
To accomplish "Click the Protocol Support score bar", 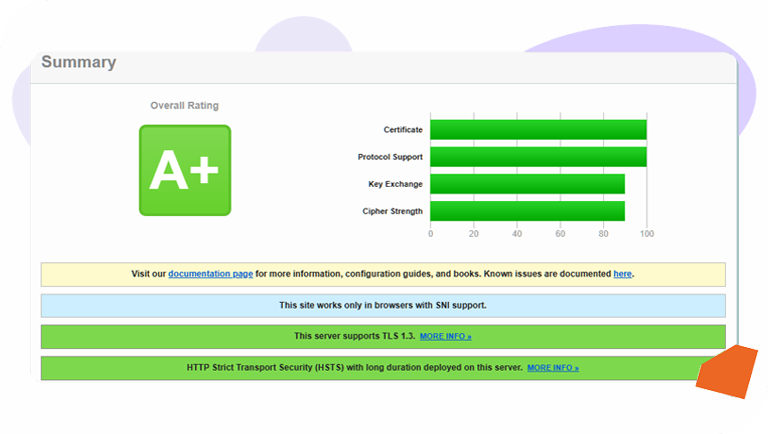I will click(538, 157).
